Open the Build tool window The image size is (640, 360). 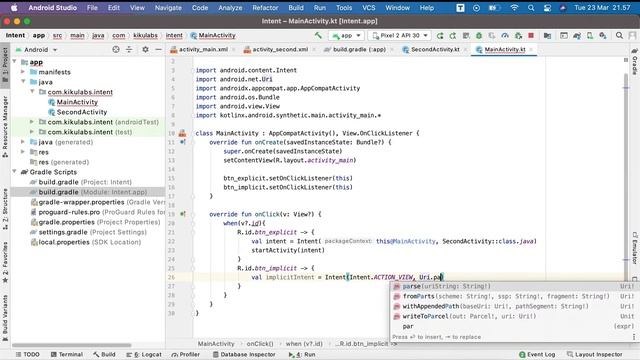tap(104, 354)
